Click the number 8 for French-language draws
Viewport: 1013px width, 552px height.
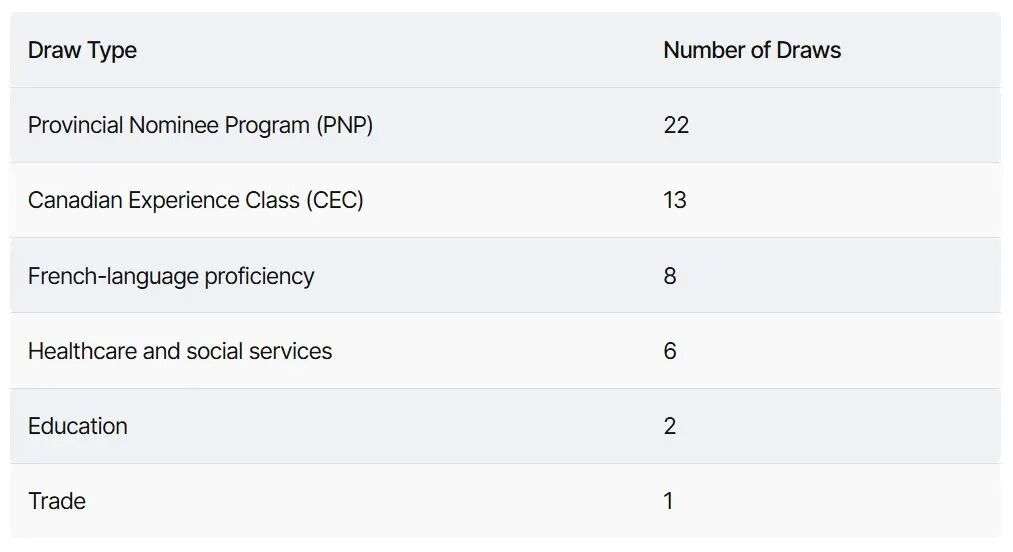670,276
